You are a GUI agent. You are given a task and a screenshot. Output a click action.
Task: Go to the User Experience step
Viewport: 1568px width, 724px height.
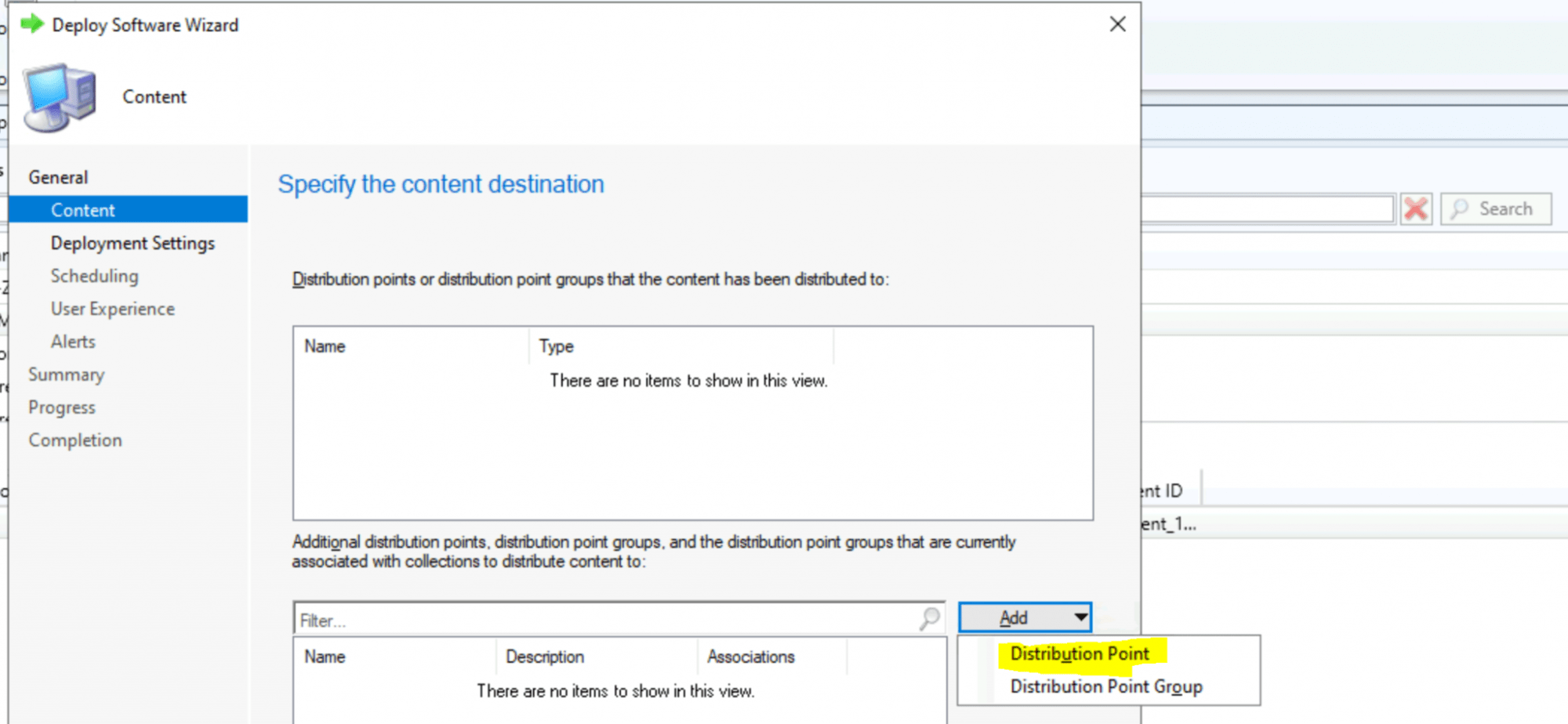pyautogui.click(x=112, y=309)
